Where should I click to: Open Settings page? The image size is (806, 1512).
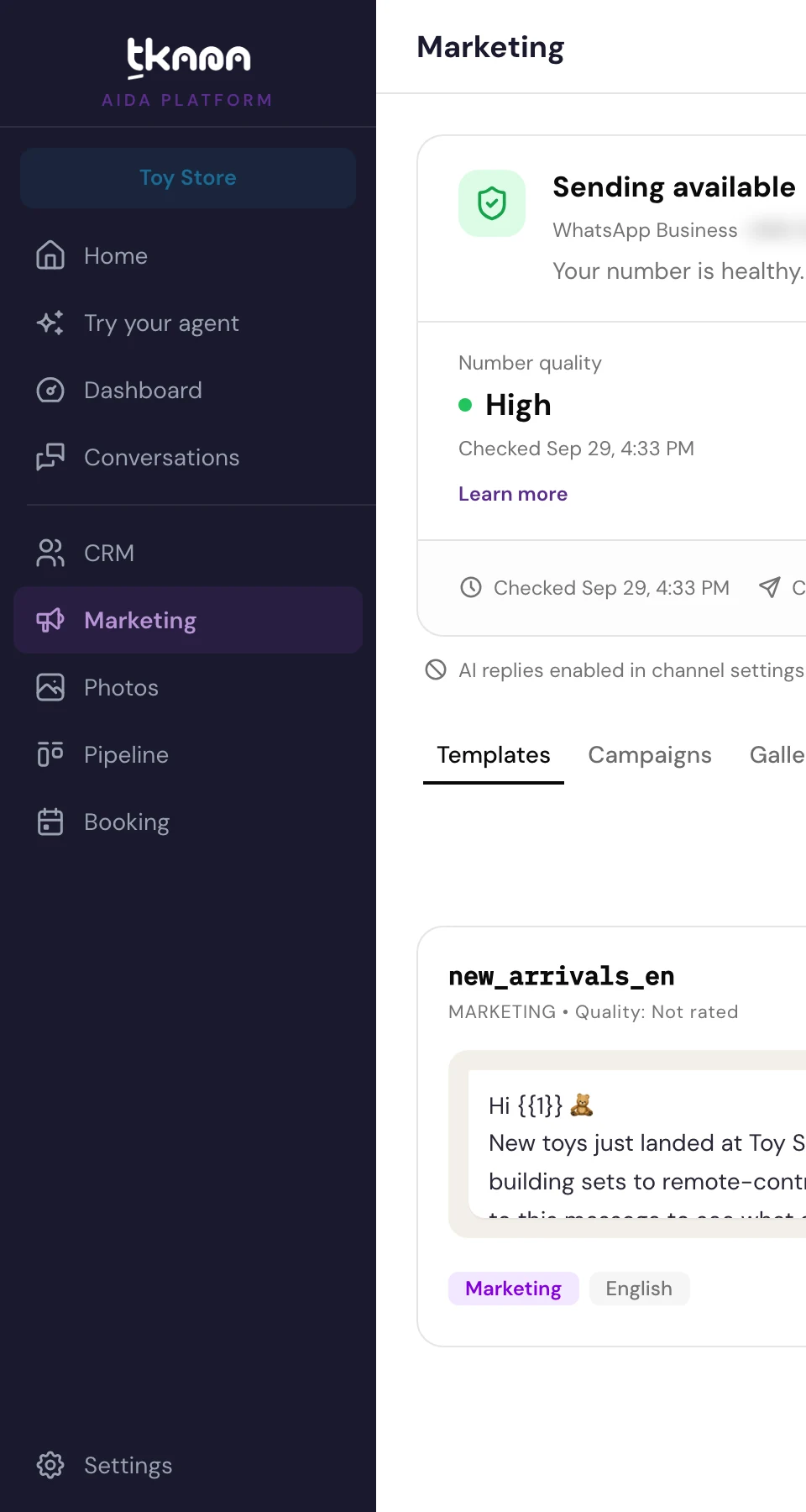188,1465
